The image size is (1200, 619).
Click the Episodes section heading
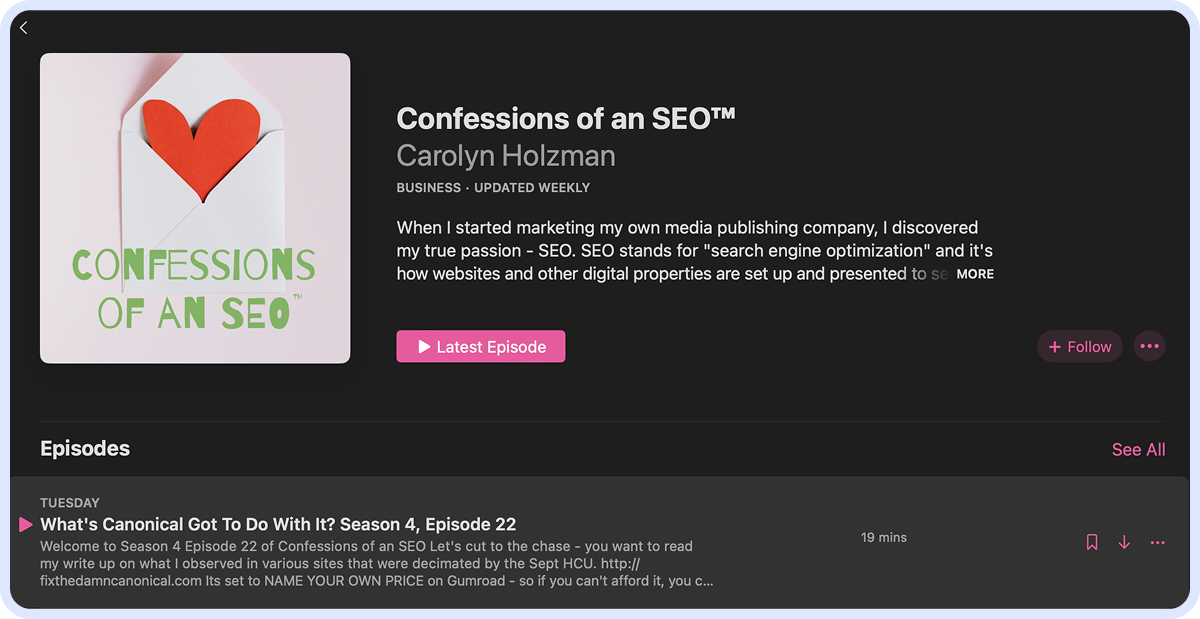pos(85,449)
